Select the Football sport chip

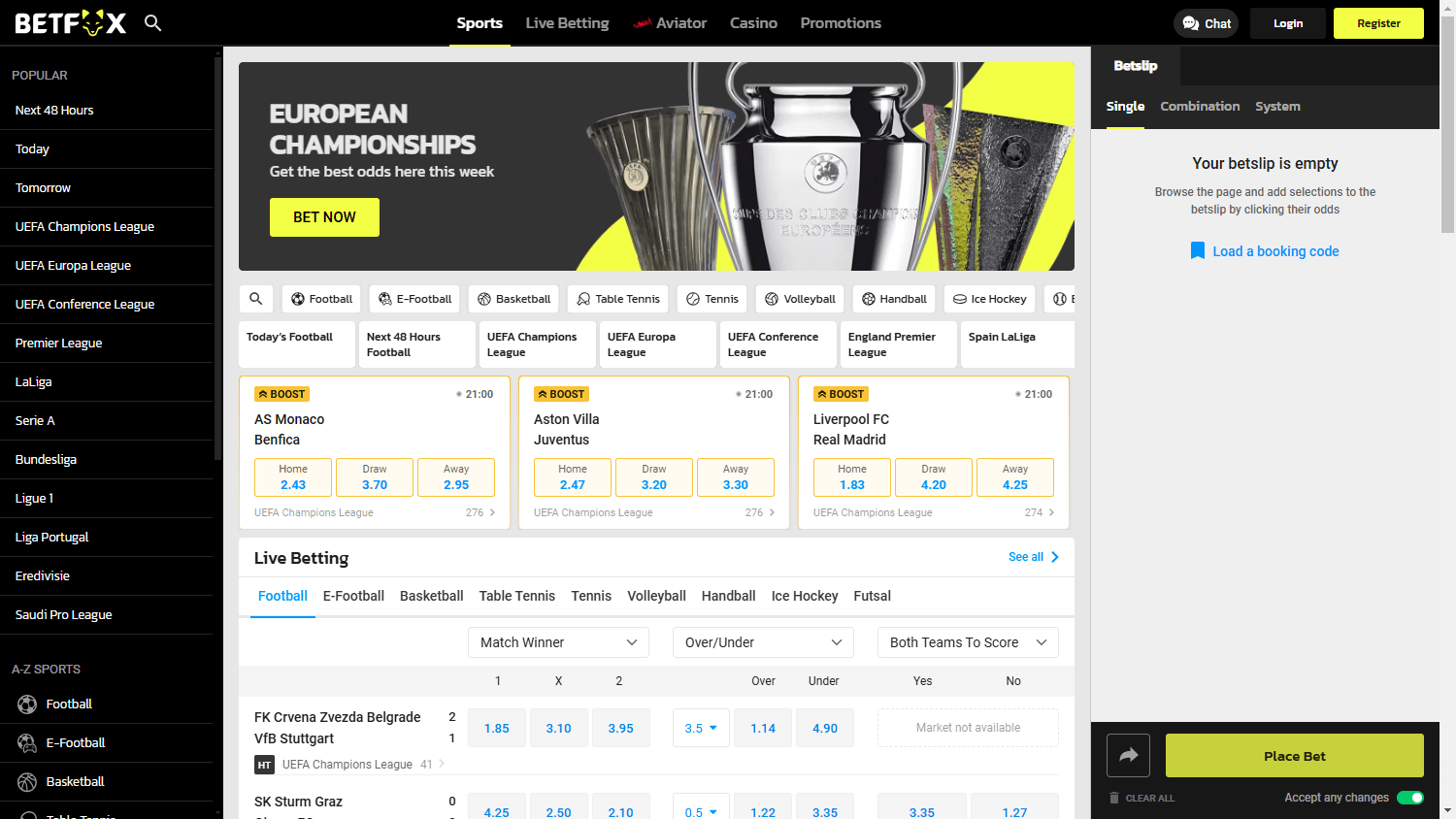[322, 299]
